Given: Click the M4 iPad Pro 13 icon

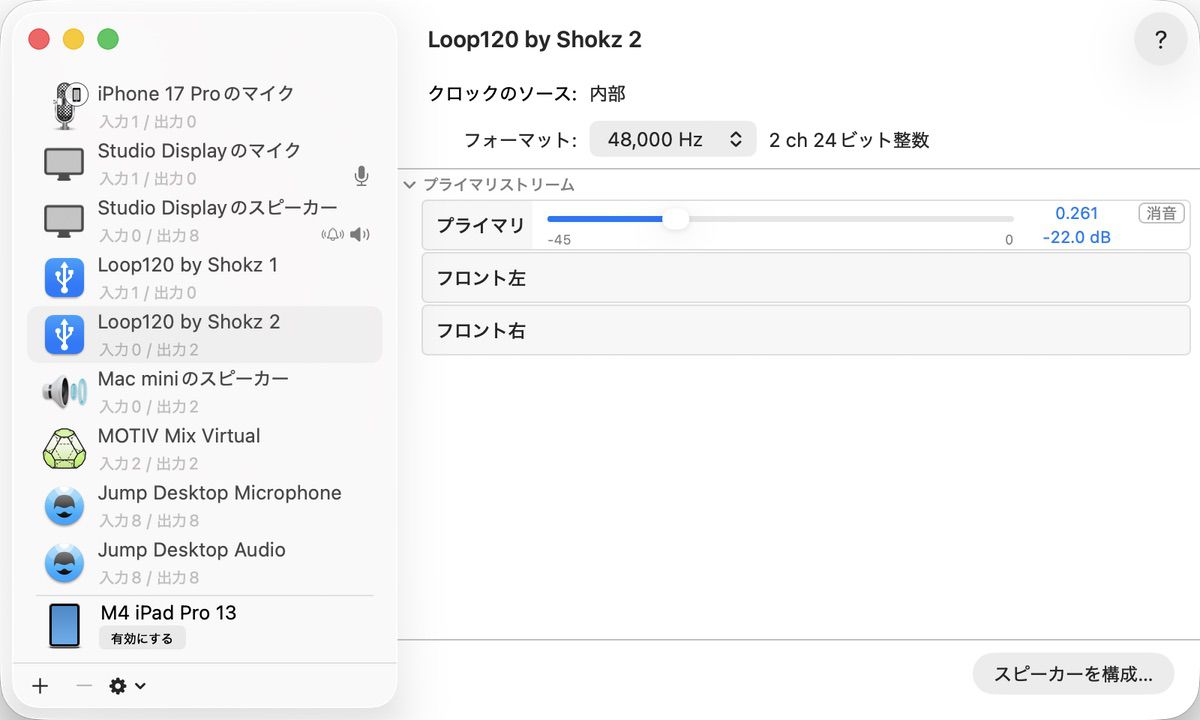Looking at the screenshot, I should [x=64, y=625].
